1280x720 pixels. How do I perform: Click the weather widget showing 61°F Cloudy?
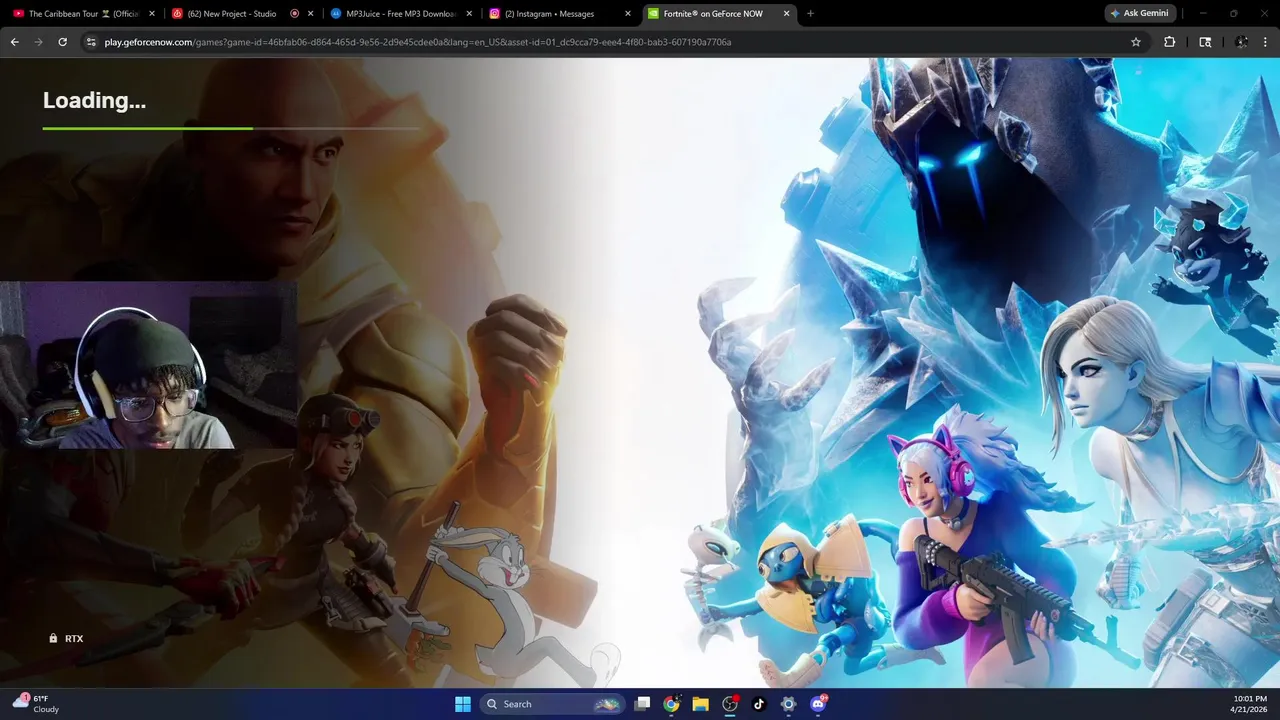[36, 704]
